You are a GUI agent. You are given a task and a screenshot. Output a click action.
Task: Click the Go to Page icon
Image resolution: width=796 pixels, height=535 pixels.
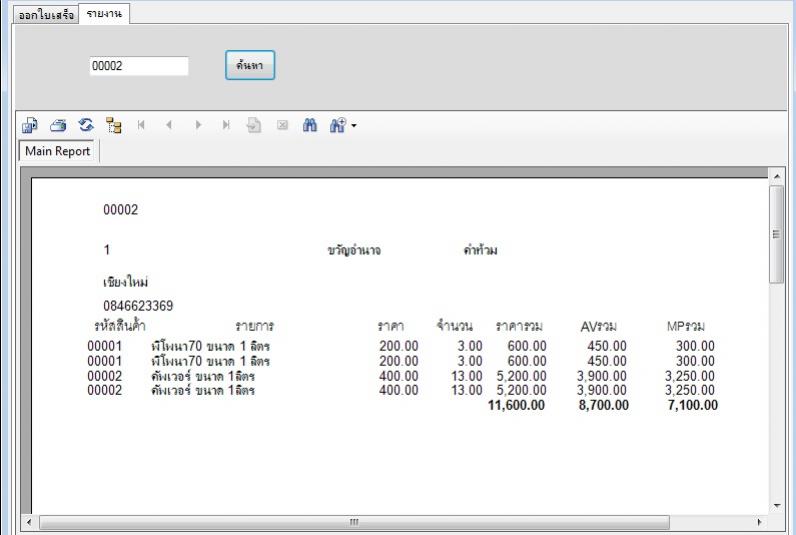[254, 125]
